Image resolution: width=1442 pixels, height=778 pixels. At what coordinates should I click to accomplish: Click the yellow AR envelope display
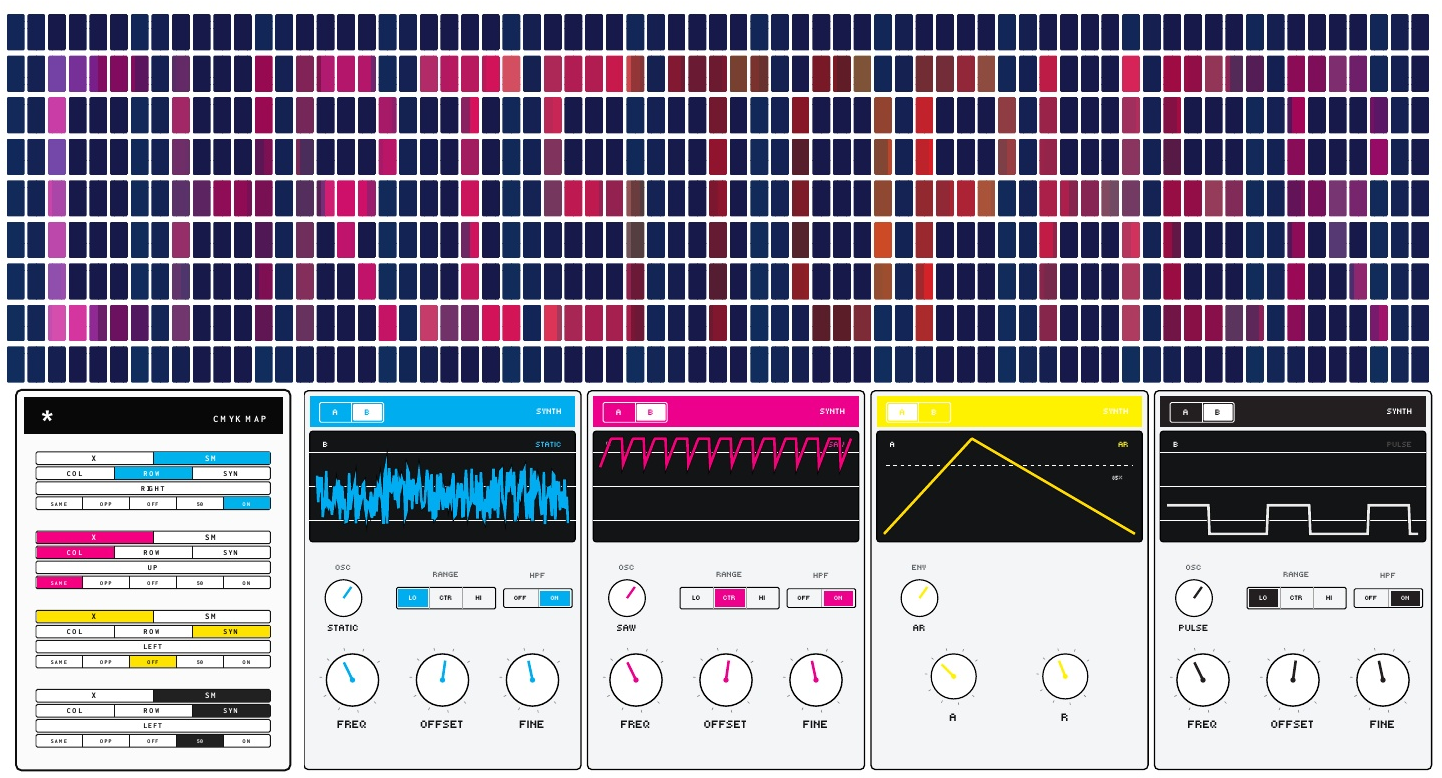tap(1010, 487)
